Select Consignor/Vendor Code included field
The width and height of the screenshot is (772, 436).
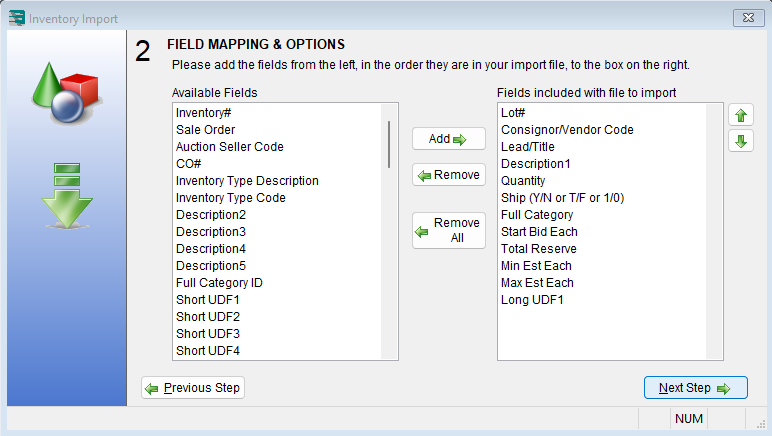coord(603,130)
